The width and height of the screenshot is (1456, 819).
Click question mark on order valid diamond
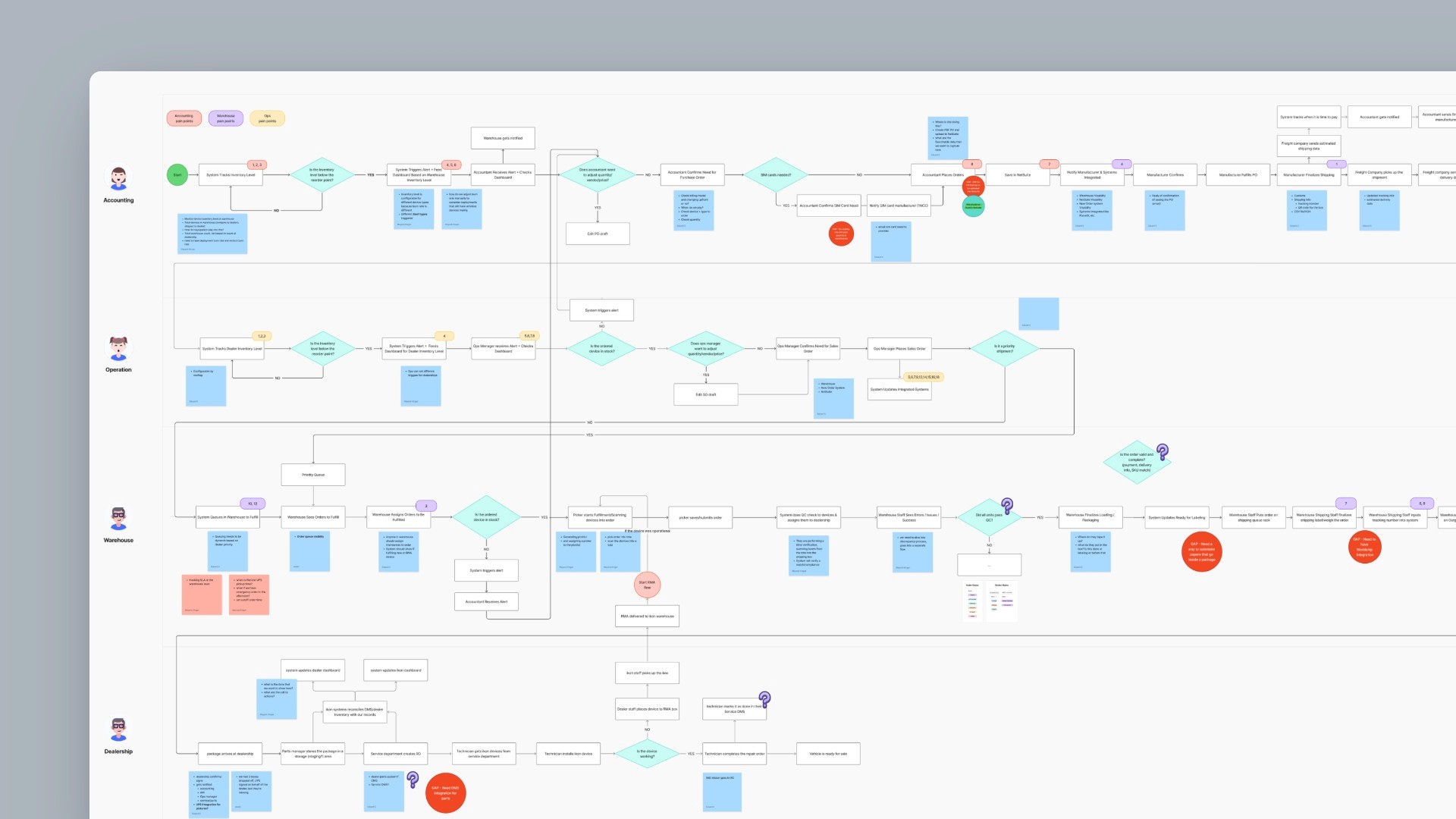coord(1163,452)
